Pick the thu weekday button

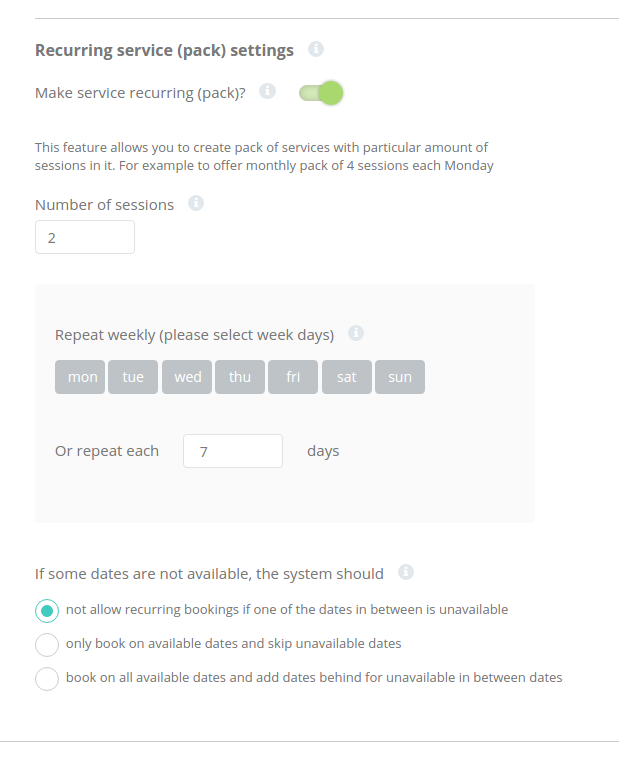coord(240,377)
